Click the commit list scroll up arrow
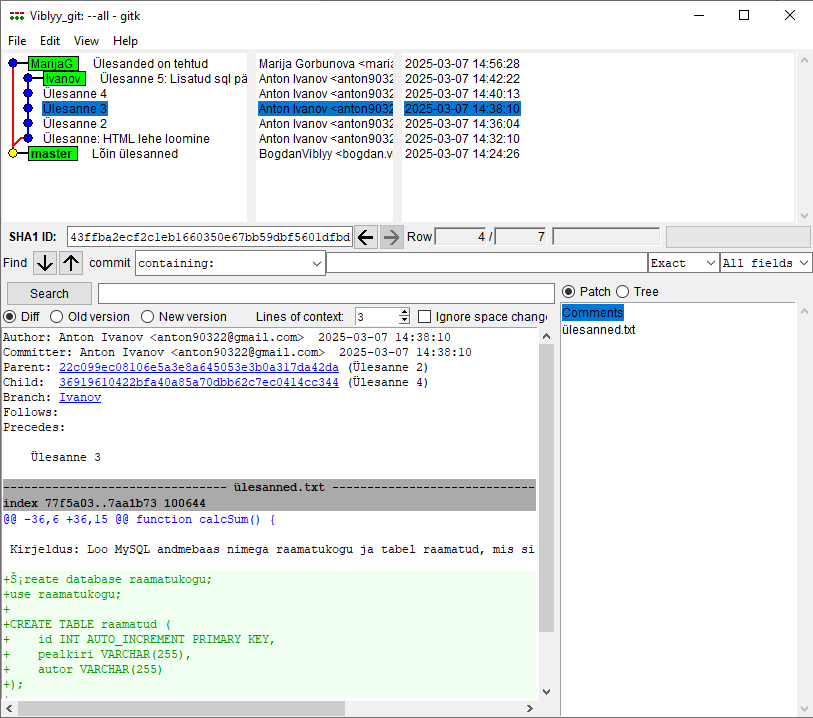This screenshot has width=813, height=718. 804,60
